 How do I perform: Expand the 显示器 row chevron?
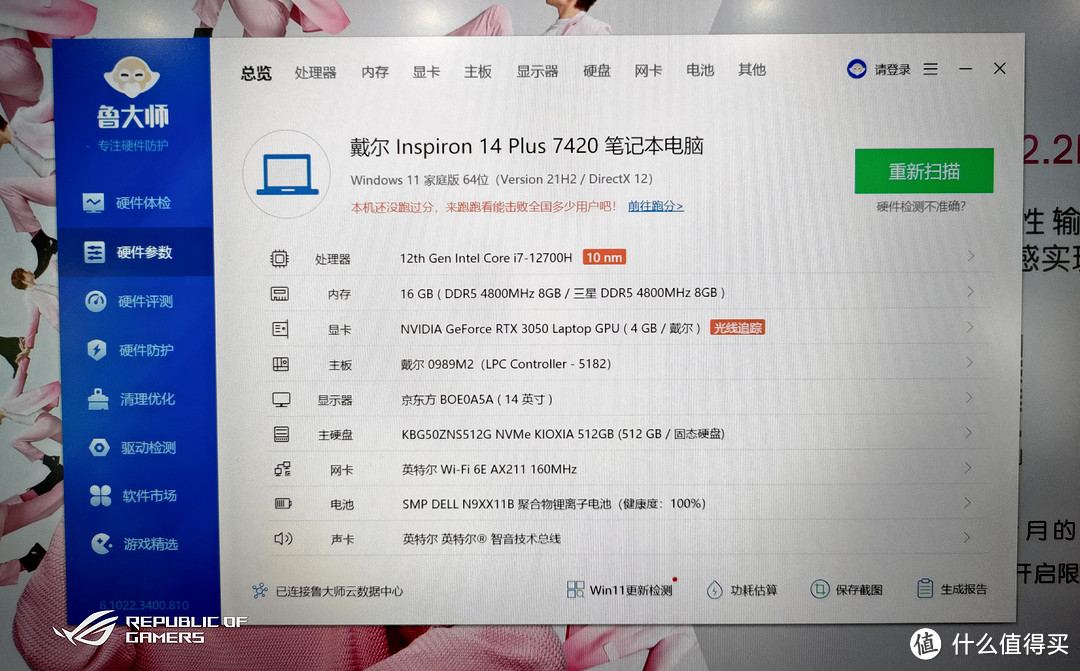(969, 398)
